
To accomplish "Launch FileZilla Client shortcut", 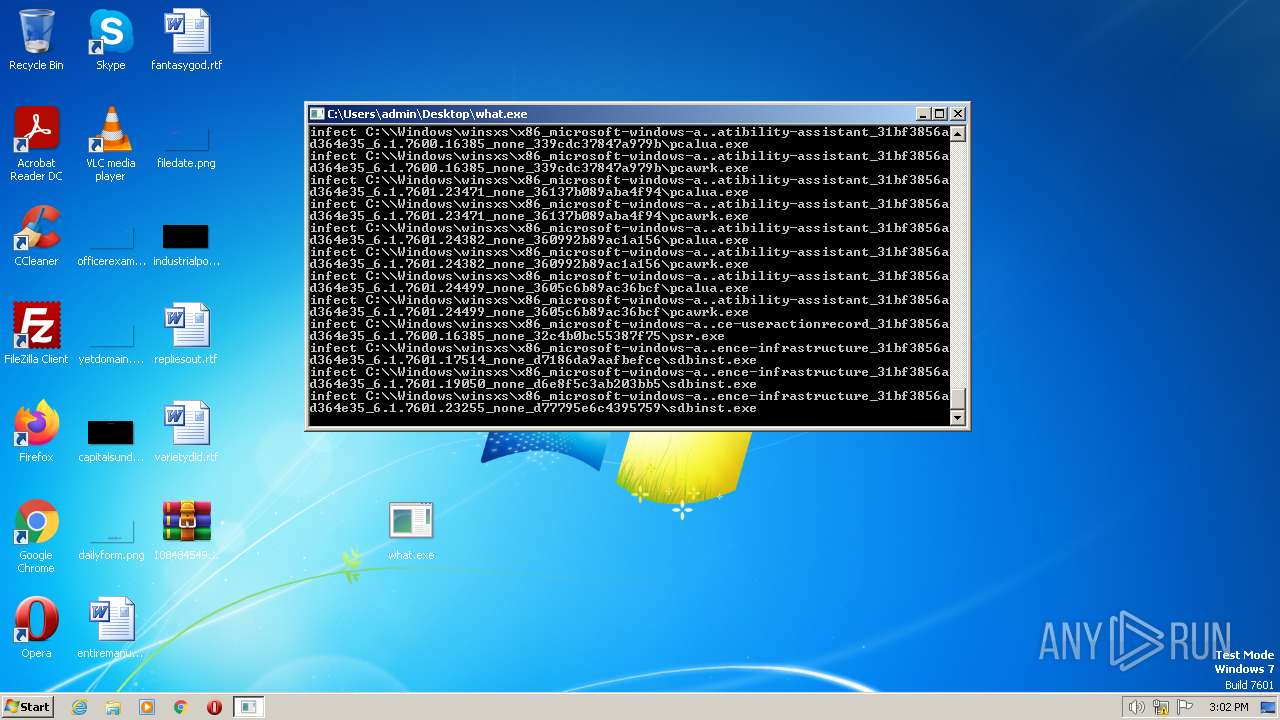I will 36,334.
